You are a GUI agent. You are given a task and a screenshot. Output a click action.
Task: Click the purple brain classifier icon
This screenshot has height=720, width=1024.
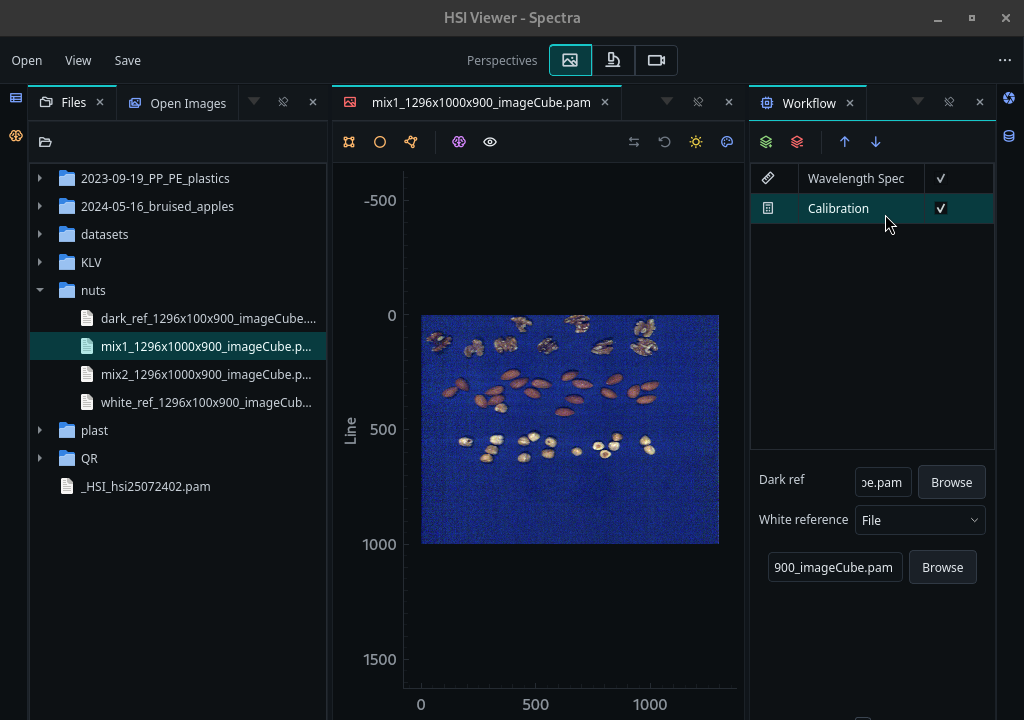click(x=458, y=142)
